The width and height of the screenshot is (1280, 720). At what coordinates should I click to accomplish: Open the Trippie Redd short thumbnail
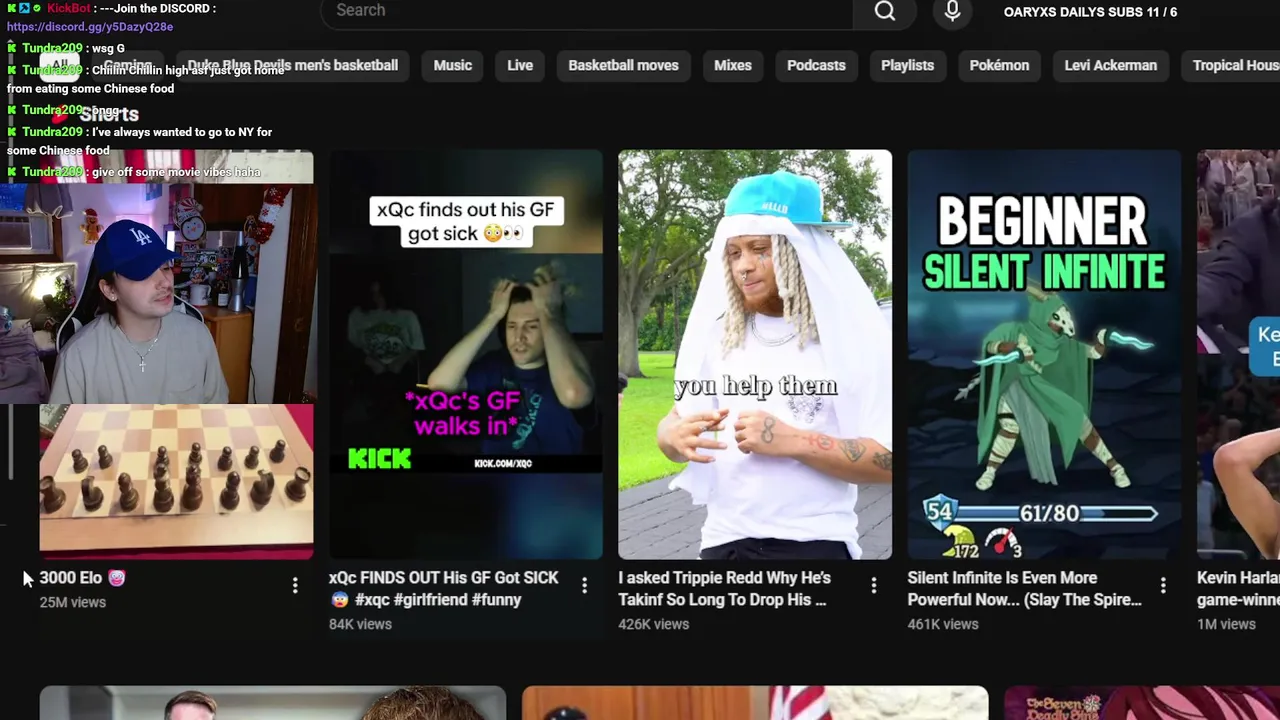pos(755,354)
